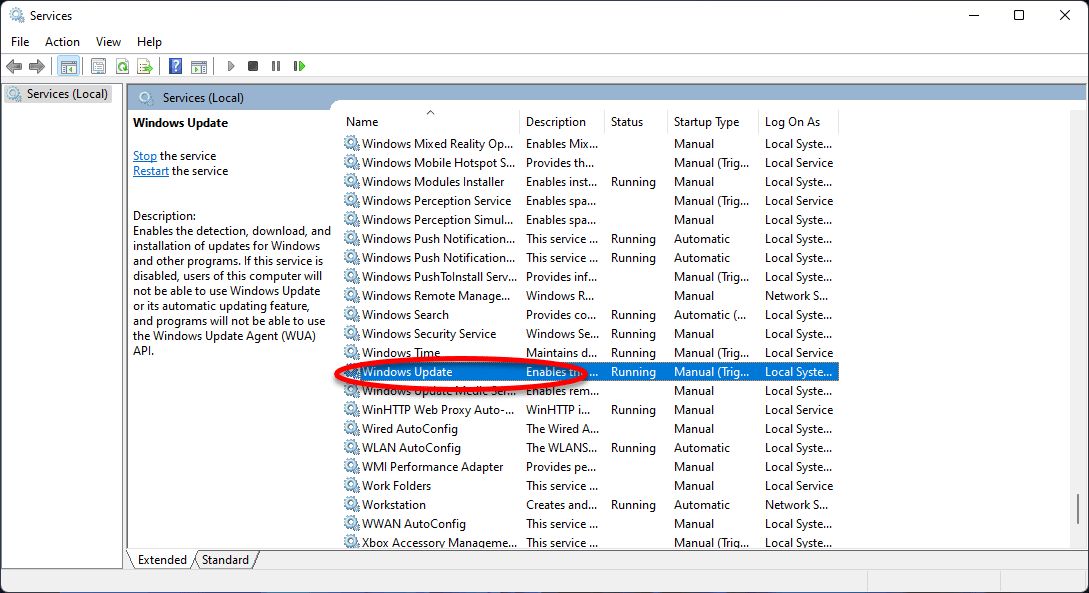Select the Windows PushToInstall service name
The image size is (1089, 593).
(x=439, y=276)
